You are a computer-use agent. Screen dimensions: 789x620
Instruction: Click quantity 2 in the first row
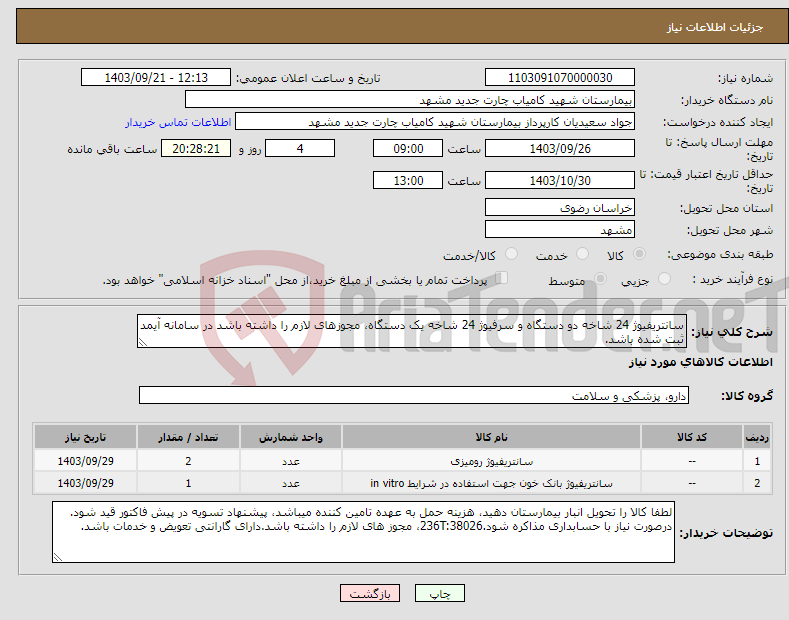tap(188, 461)
